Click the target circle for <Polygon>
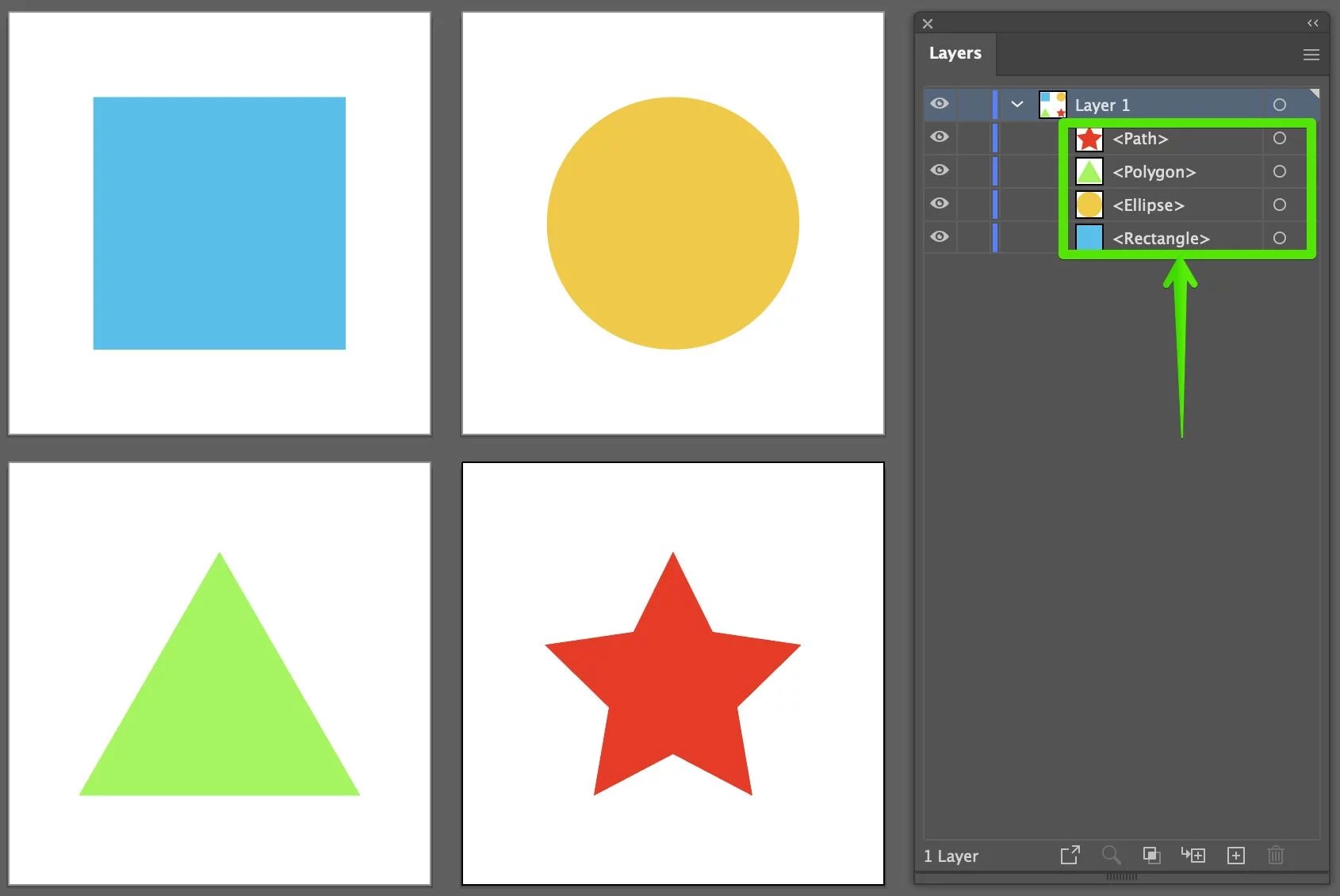 pos(1280,171)
